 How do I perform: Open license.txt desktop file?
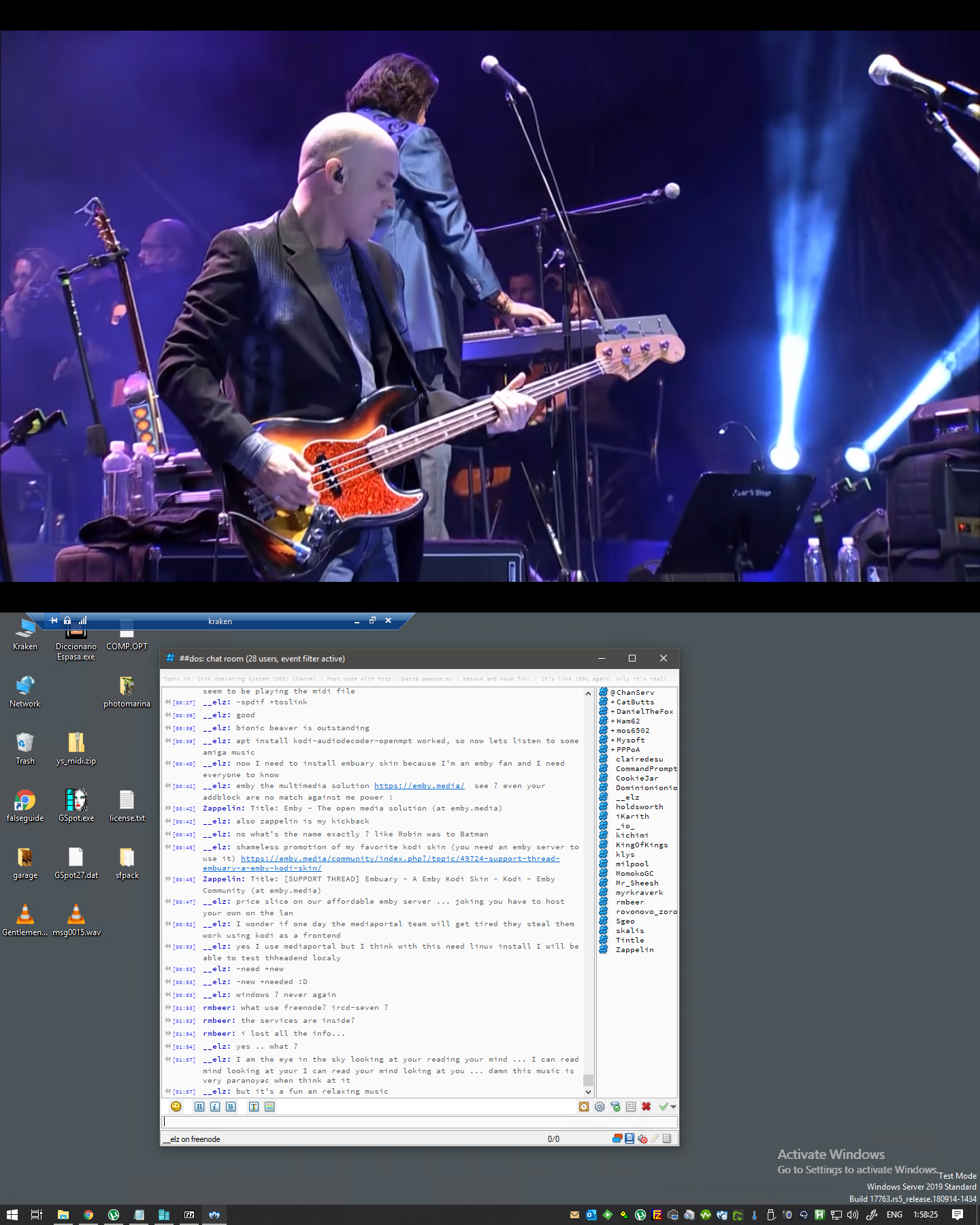pos(127,806)
